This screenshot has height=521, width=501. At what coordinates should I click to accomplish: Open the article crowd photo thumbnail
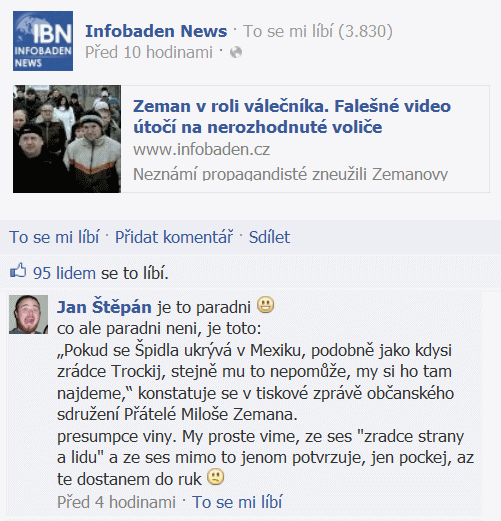point(67,139)
